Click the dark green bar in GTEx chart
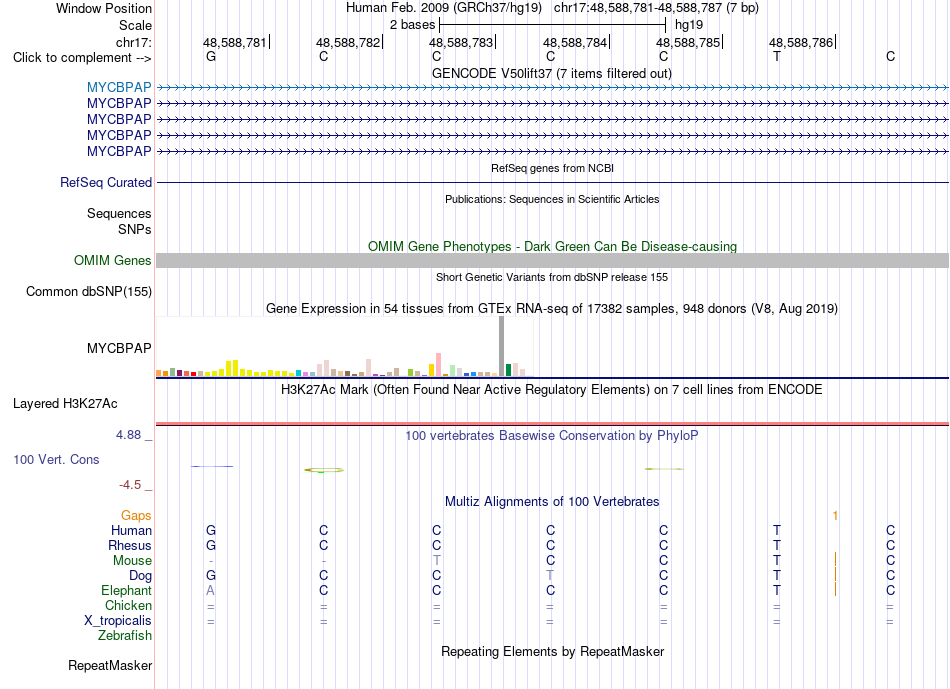This screenshot has height=689, width=950. pos(508,370)
